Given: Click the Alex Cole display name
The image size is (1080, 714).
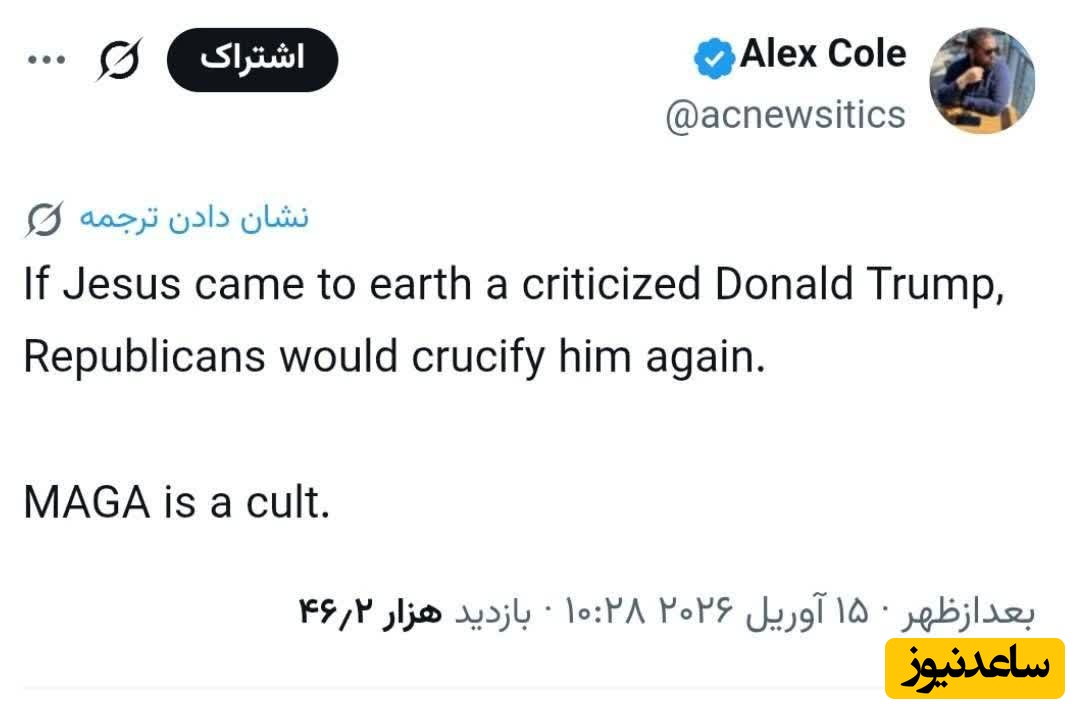Looking at the screenshot, I should point(823,54).
